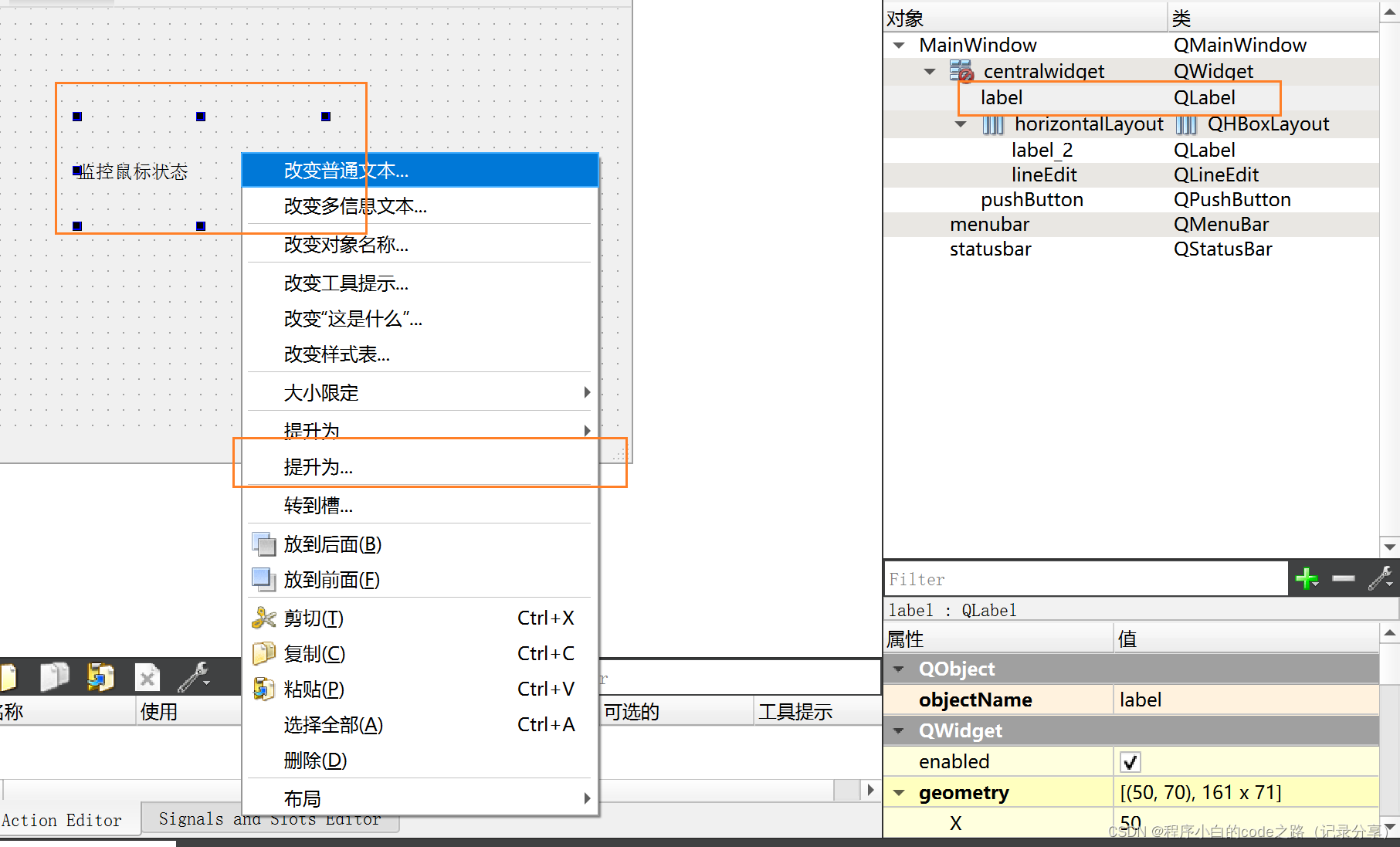This screenshot has height=847, width=1400.
Task: Select statusbar in the object tree
Action: click(1131, 249)
